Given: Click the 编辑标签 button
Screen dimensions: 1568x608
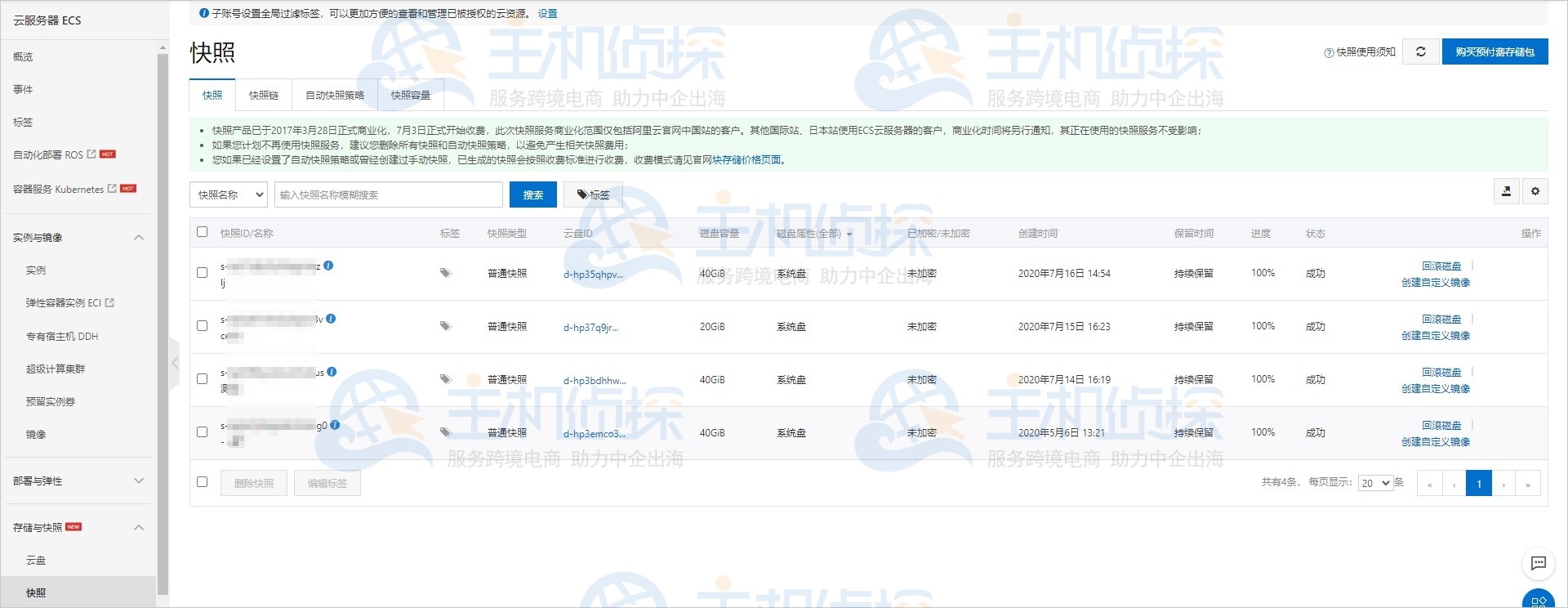Looking at the screenshot, I should click(327, 483).
